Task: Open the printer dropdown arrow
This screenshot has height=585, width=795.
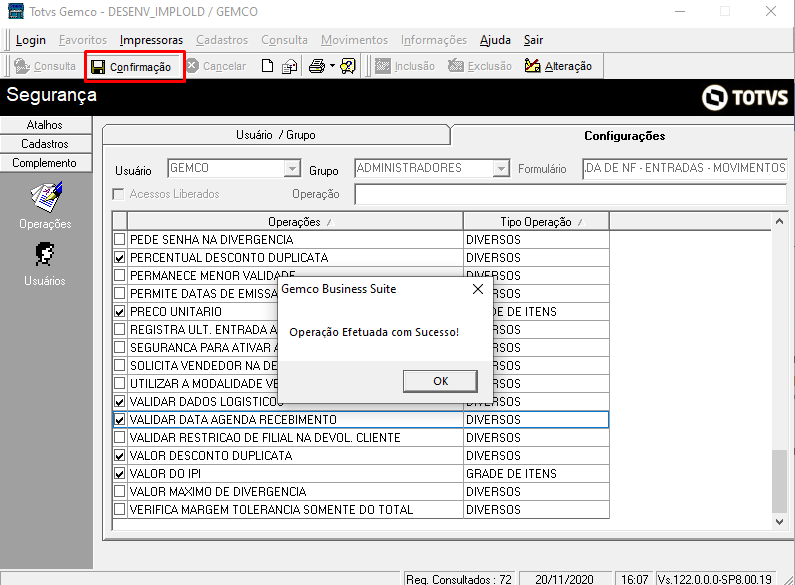Action: 332,66
